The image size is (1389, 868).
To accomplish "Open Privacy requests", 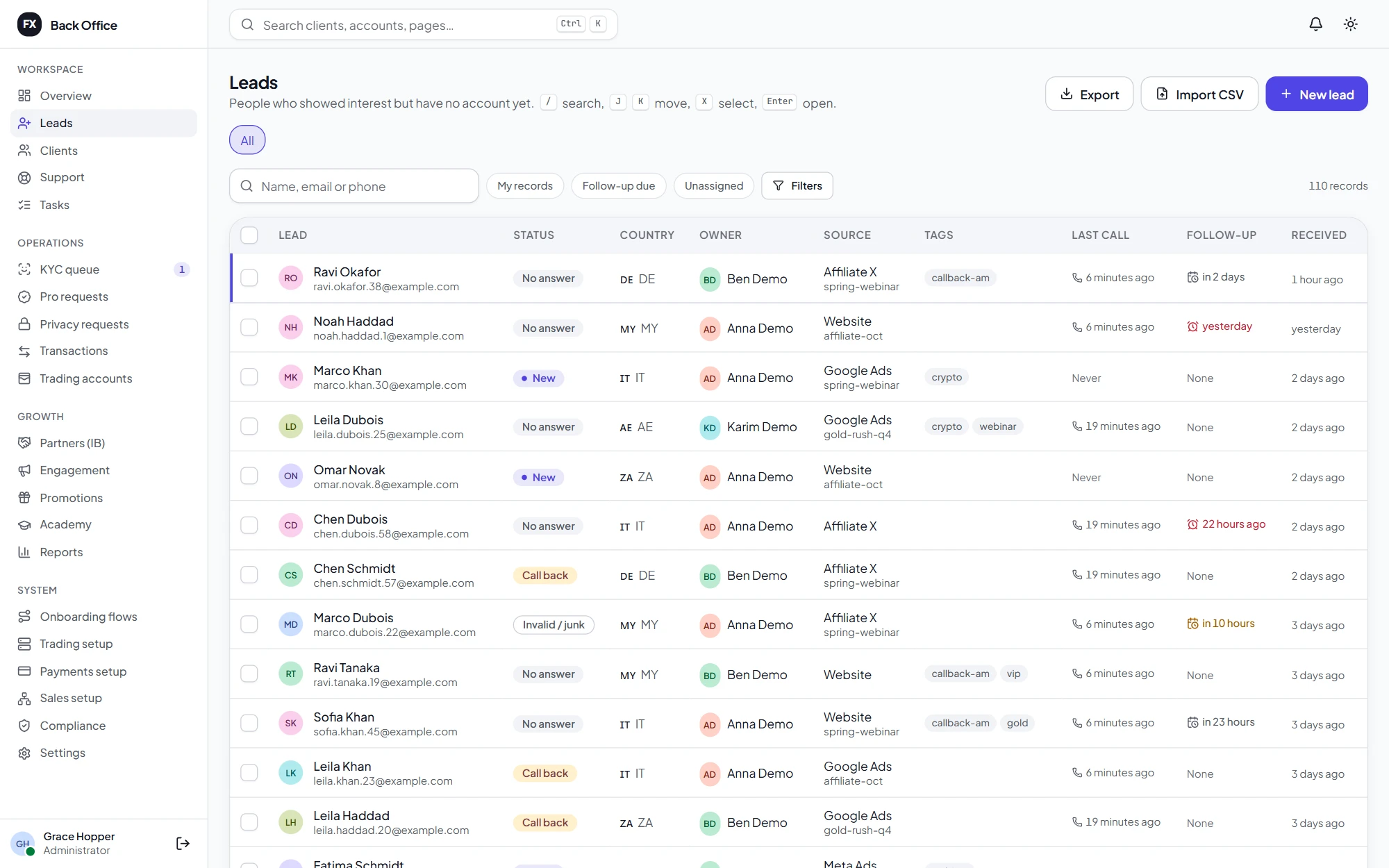I will (x=103, y=324).
